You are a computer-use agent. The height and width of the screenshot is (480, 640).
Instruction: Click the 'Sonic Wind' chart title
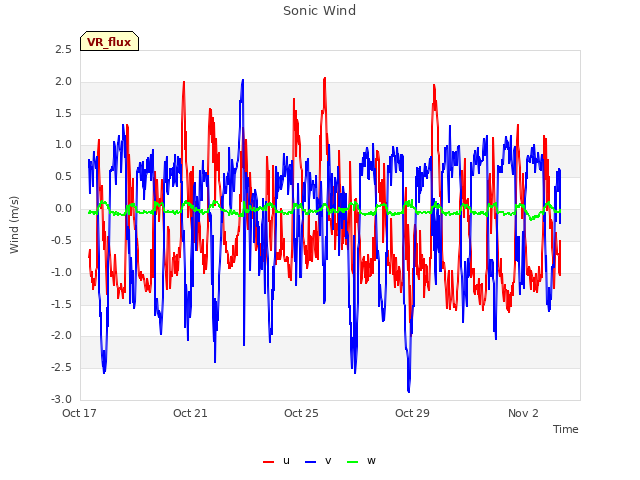(319, 11)
